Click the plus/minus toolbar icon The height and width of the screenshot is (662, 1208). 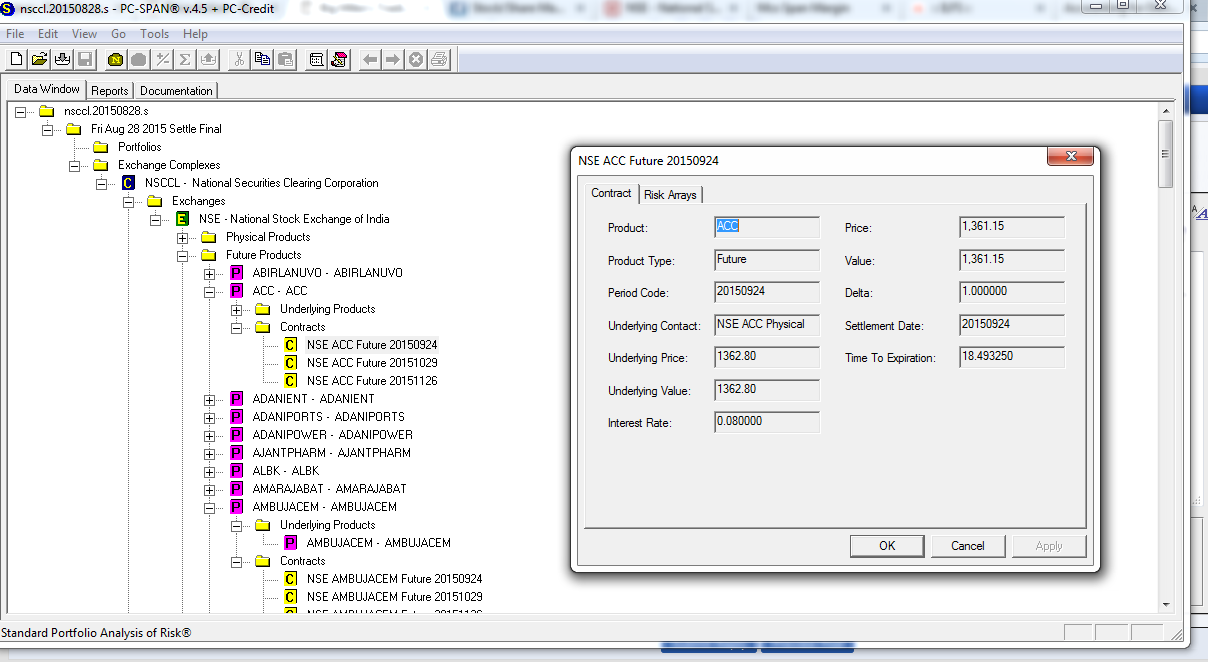click(x=162, y=59)
